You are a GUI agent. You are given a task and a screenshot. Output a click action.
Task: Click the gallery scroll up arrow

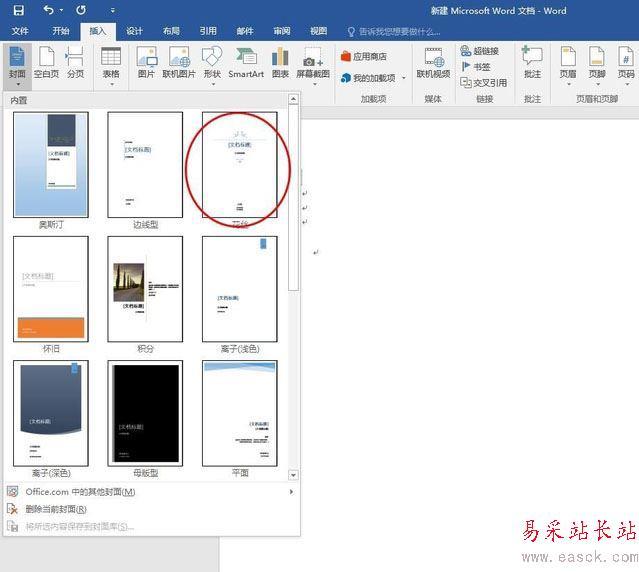(x=293, y=99)
